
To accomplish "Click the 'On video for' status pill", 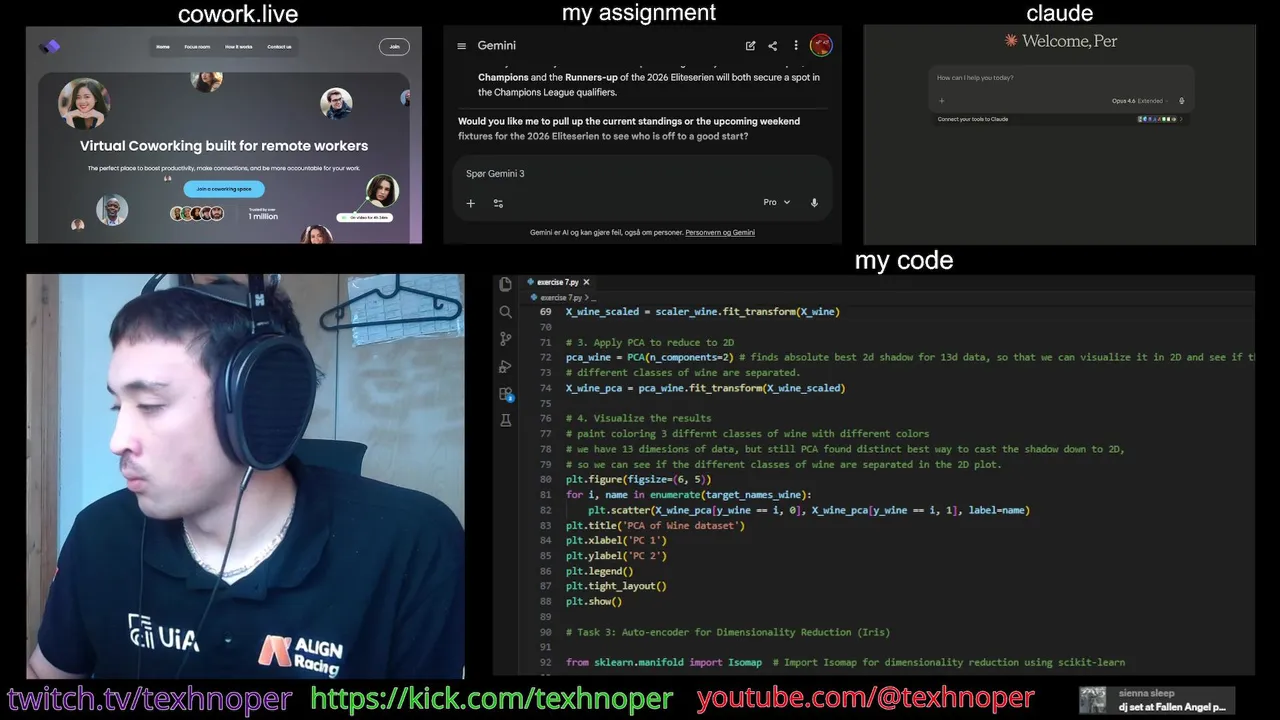I will (365, 217).
